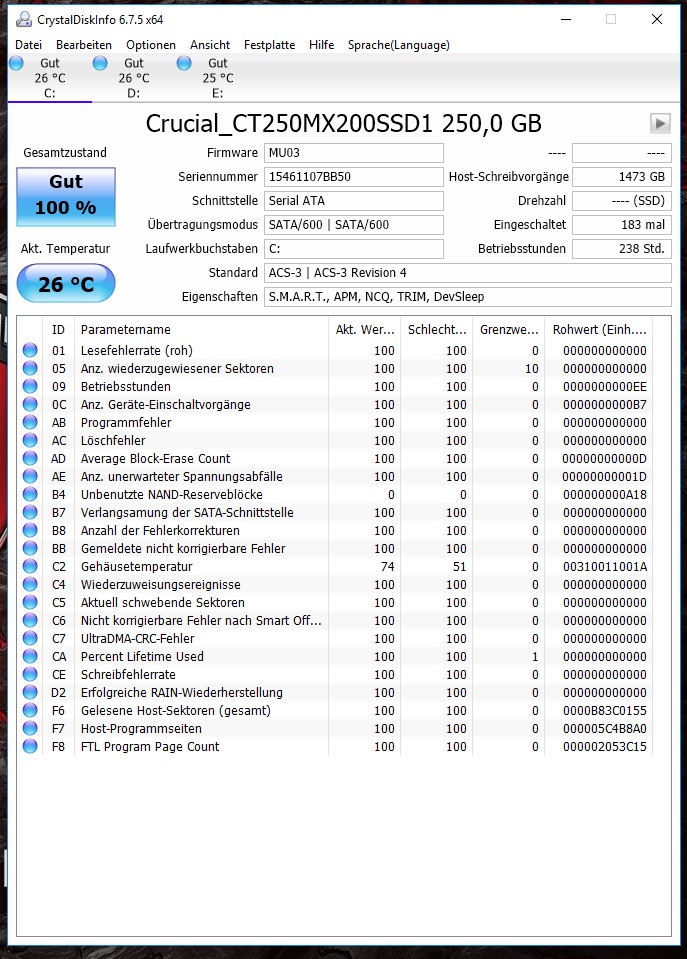This screenshot has width=687, height=959.
Task: Click the 26 °C temperature button
Action: (66, 284)
